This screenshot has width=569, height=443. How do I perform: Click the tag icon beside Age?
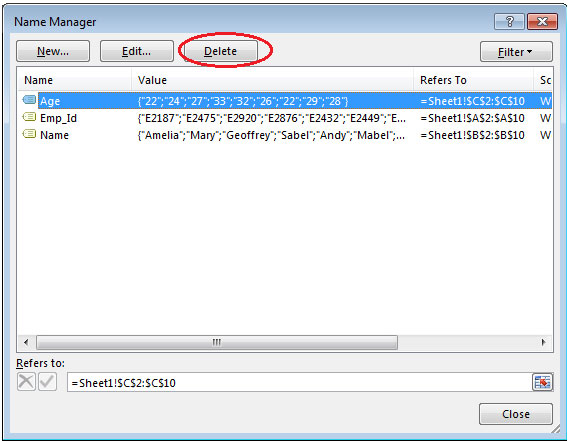[x=29, y=100]
